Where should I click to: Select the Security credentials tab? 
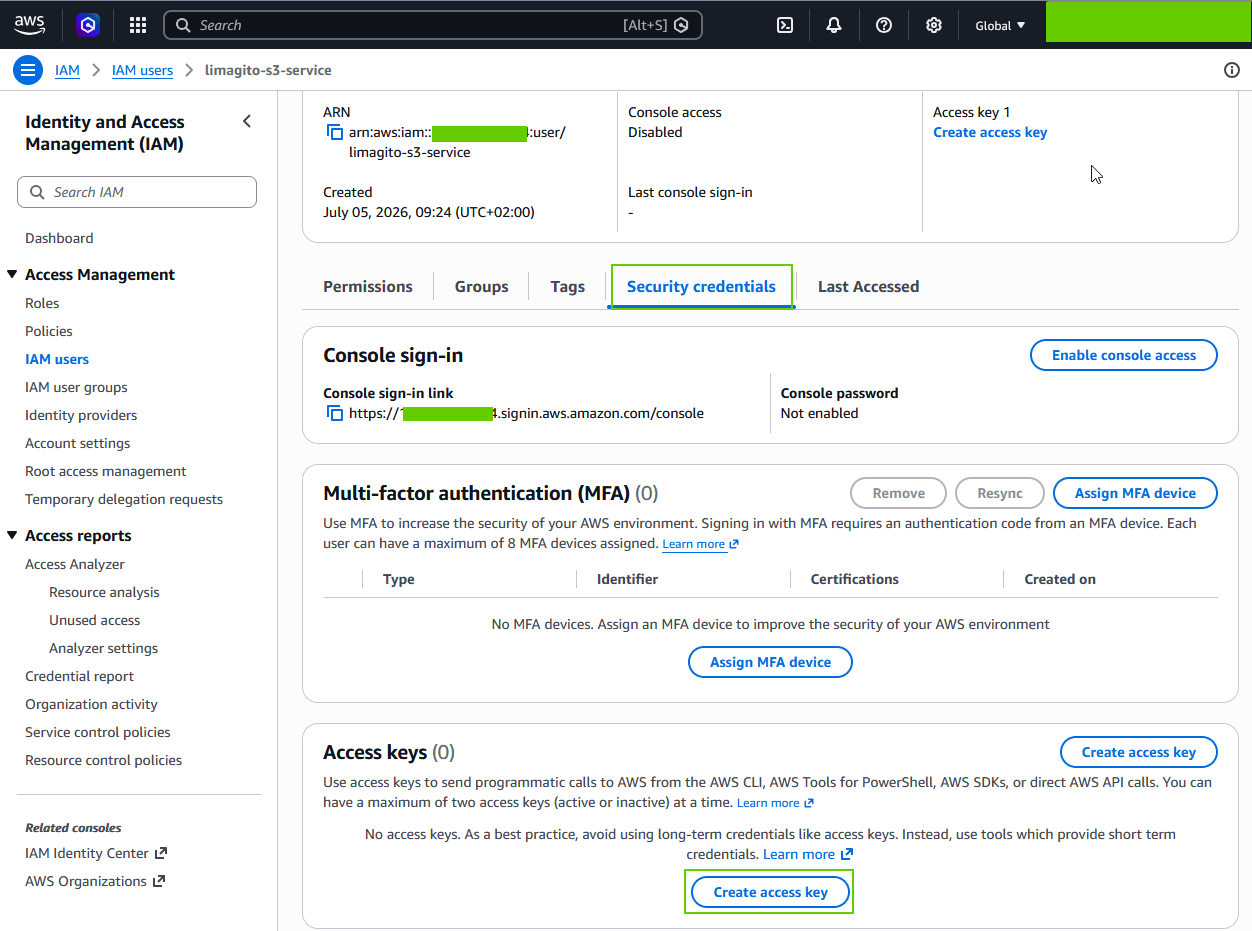701,286
